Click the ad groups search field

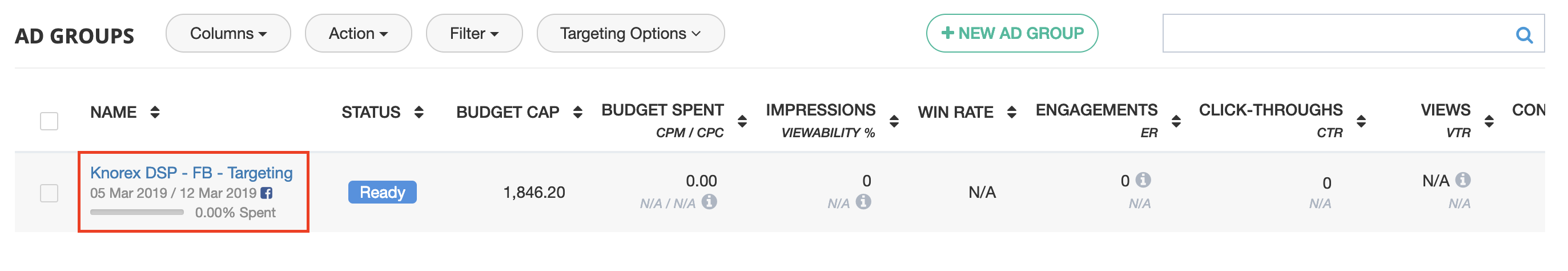point(1337,34)
